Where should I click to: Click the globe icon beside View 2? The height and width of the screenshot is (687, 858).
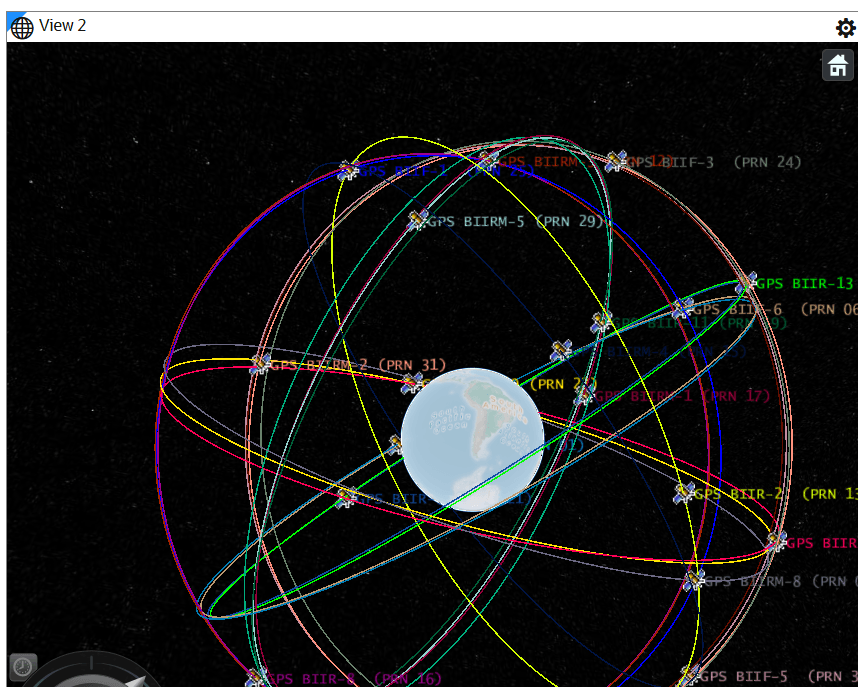(x=22, y=27)
